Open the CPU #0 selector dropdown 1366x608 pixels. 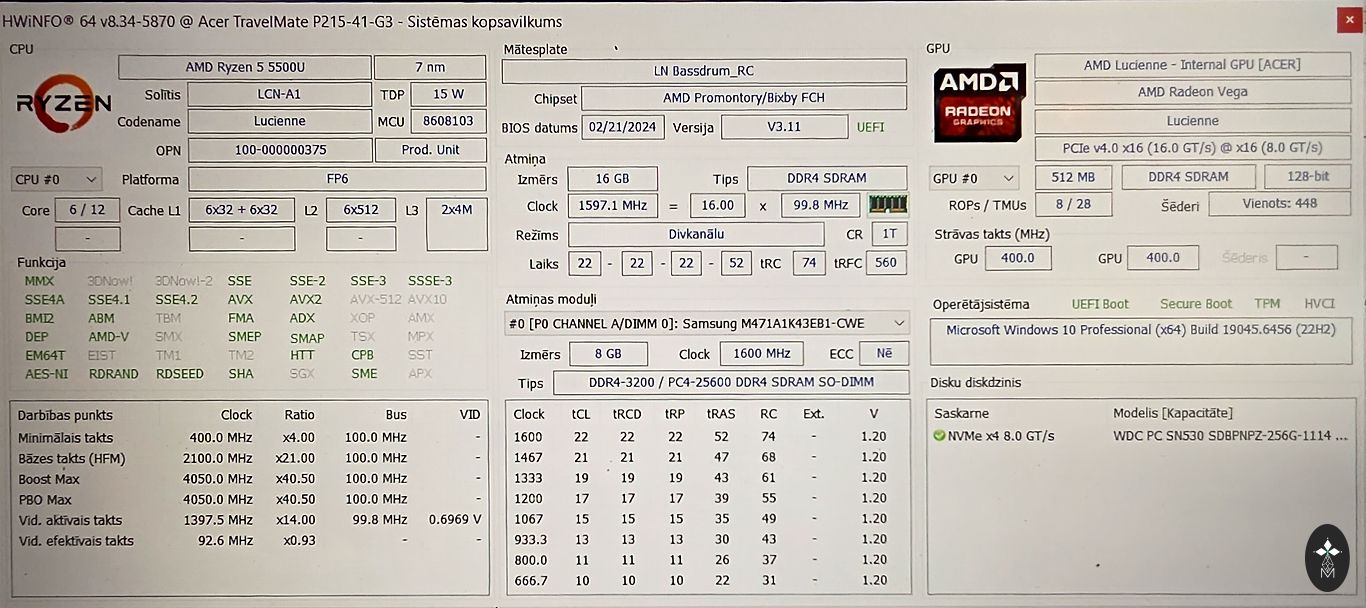(x=56, y=180)
